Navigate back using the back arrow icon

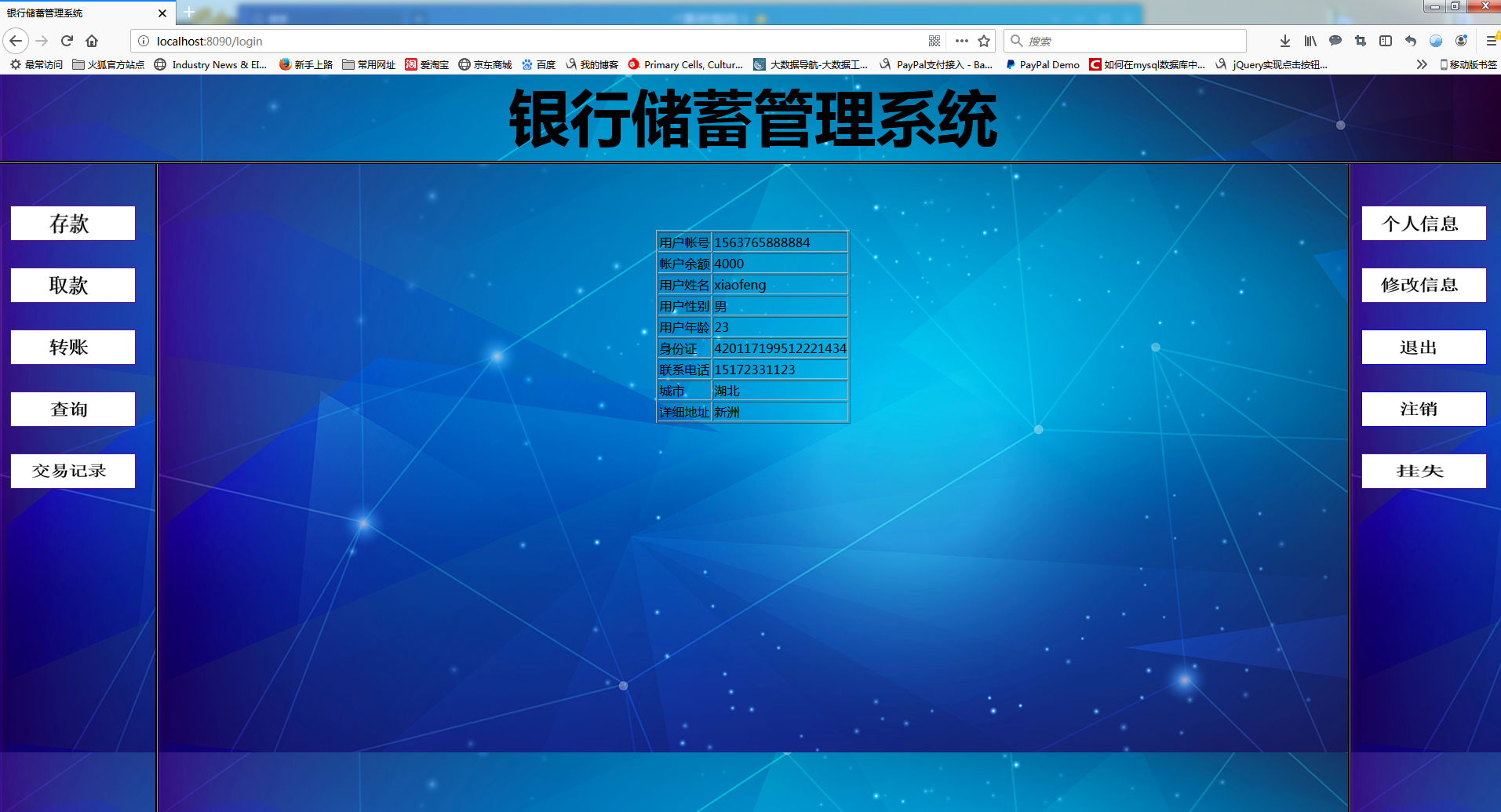15,41
